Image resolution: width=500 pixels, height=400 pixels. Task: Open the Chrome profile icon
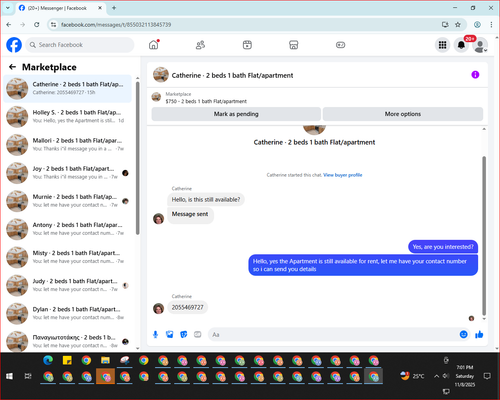tap(477, 25)
